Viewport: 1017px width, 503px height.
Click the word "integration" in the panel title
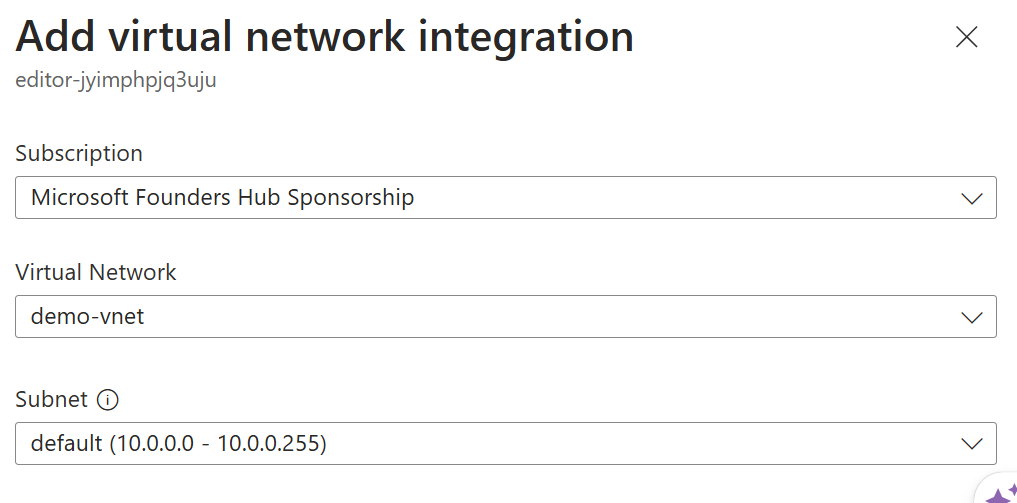(526, 38)
